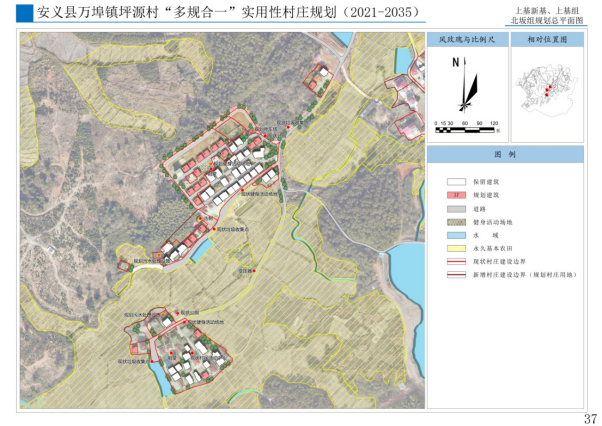The width and height of the screenshot is (602, 426).
Task: Click the large blue reservoir at the map's right edge
Action: coord(406,267)
